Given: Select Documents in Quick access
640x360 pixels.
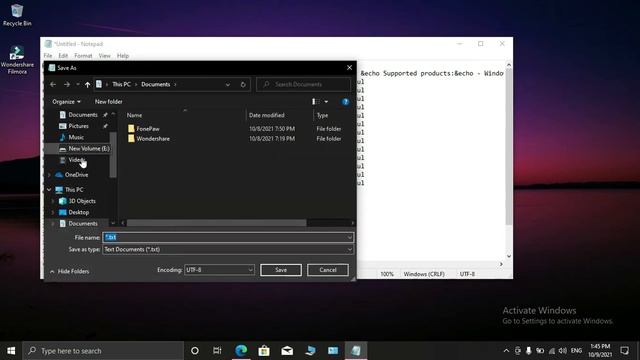Looking at the screenshot, I should 82,115.
